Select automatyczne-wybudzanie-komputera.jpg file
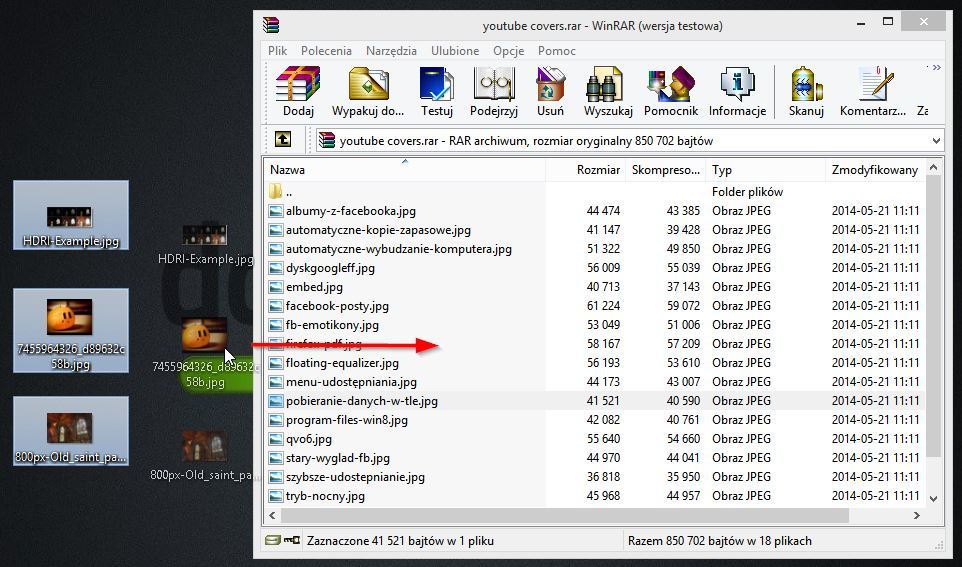This screenshot has height=567, width=962. point(398,249)
